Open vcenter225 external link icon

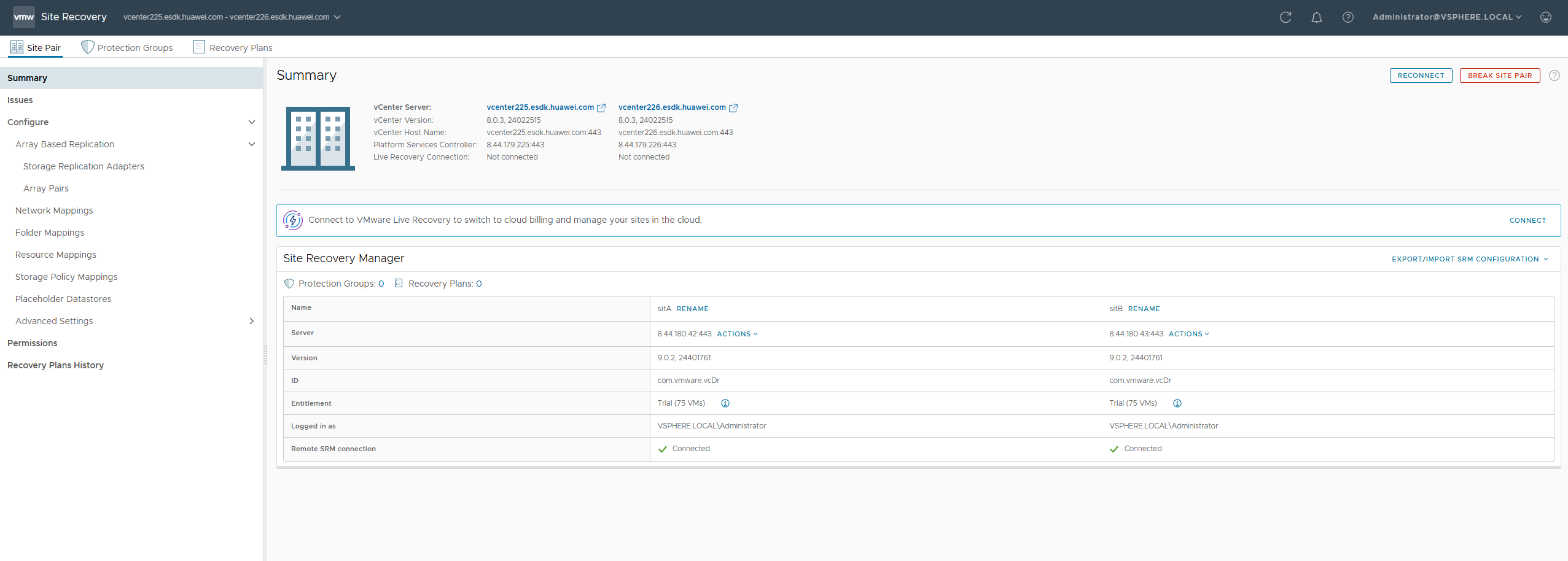coord(601,108)
